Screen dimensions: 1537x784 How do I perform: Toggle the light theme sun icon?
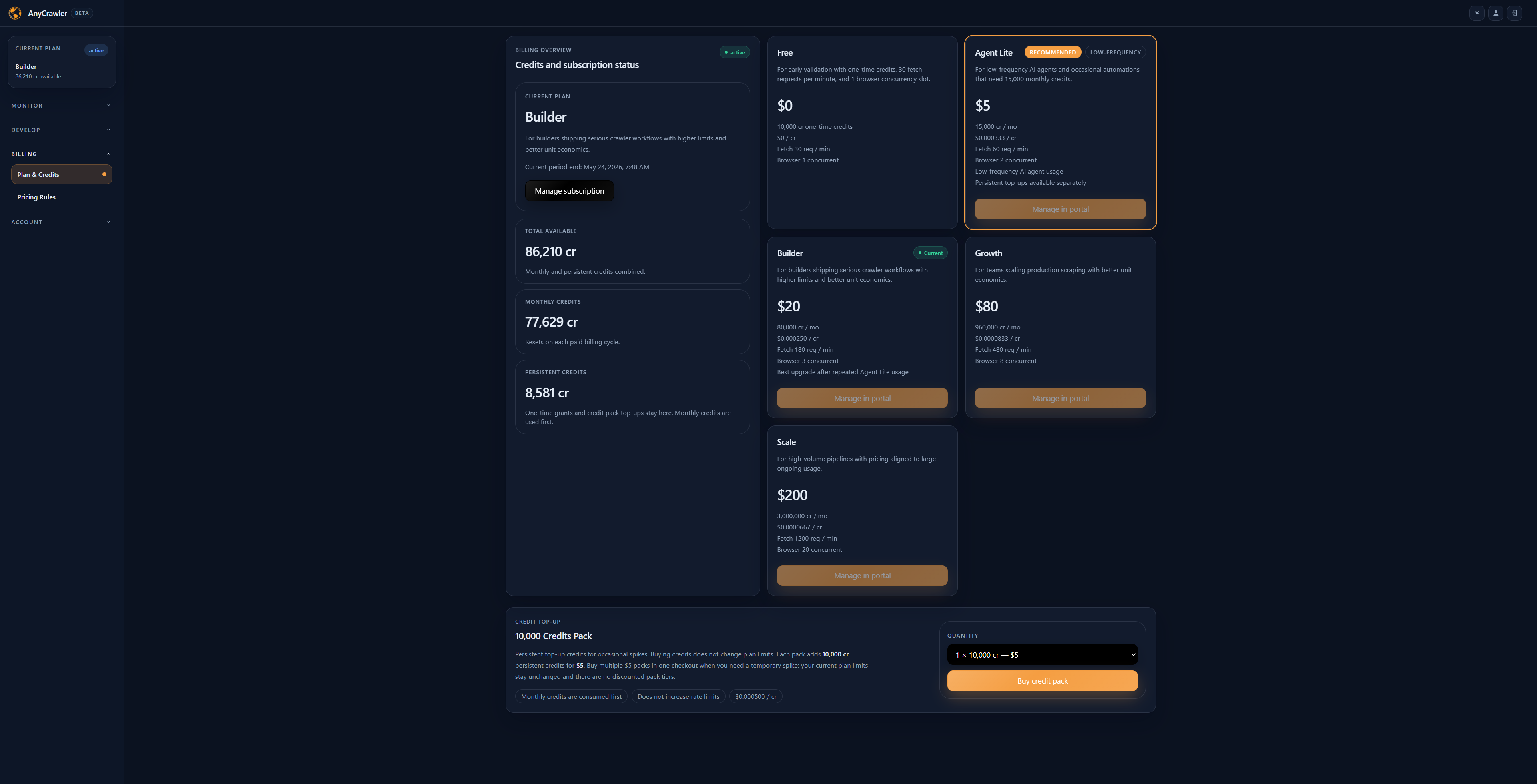1477,13
